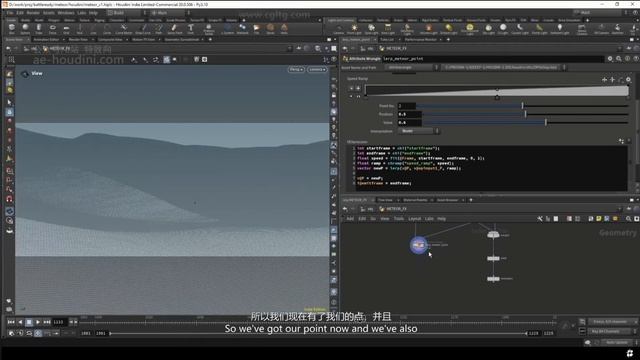Open the network editor Add menu
The image size is (640, 360).
pyautogui.click(x=350, y=219)
